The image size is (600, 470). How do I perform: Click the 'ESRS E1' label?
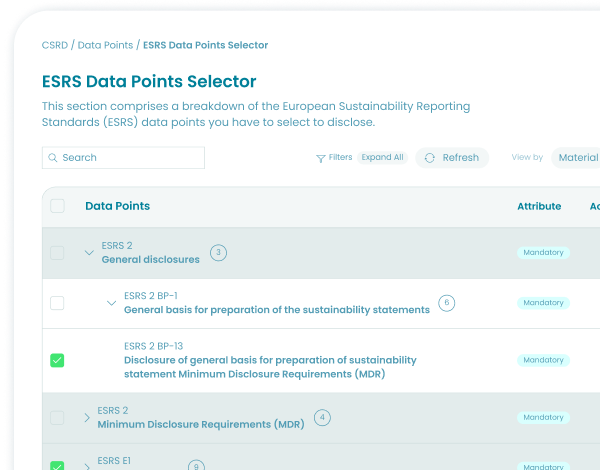click(114, 461)
